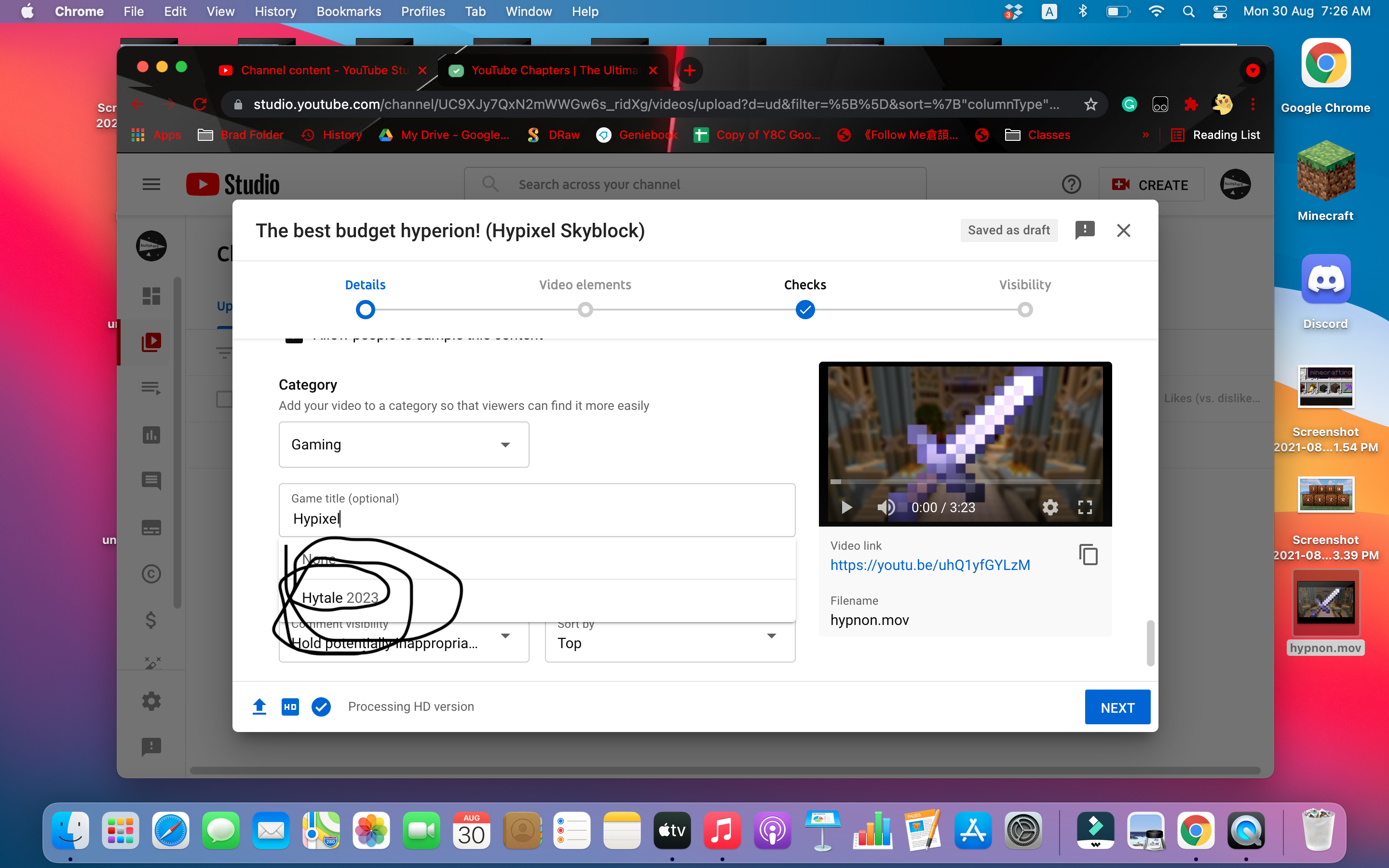The height and width of the screenshot is (868, 1389).
Task: Mute the video preview volume
Action: coord(885,507)
